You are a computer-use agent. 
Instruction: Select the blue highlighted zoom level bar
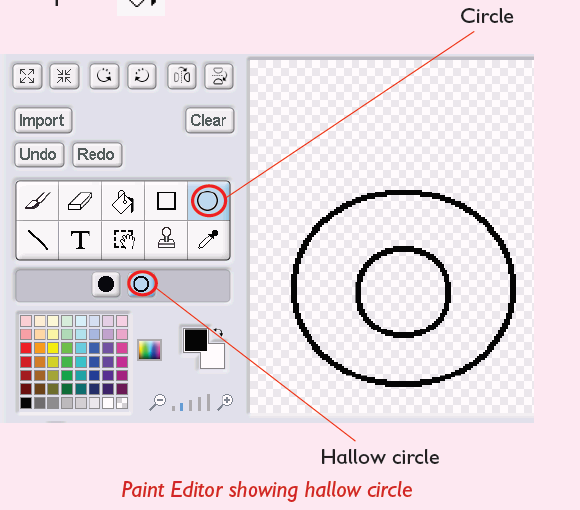pyautogui.click(x=181, y=407)
